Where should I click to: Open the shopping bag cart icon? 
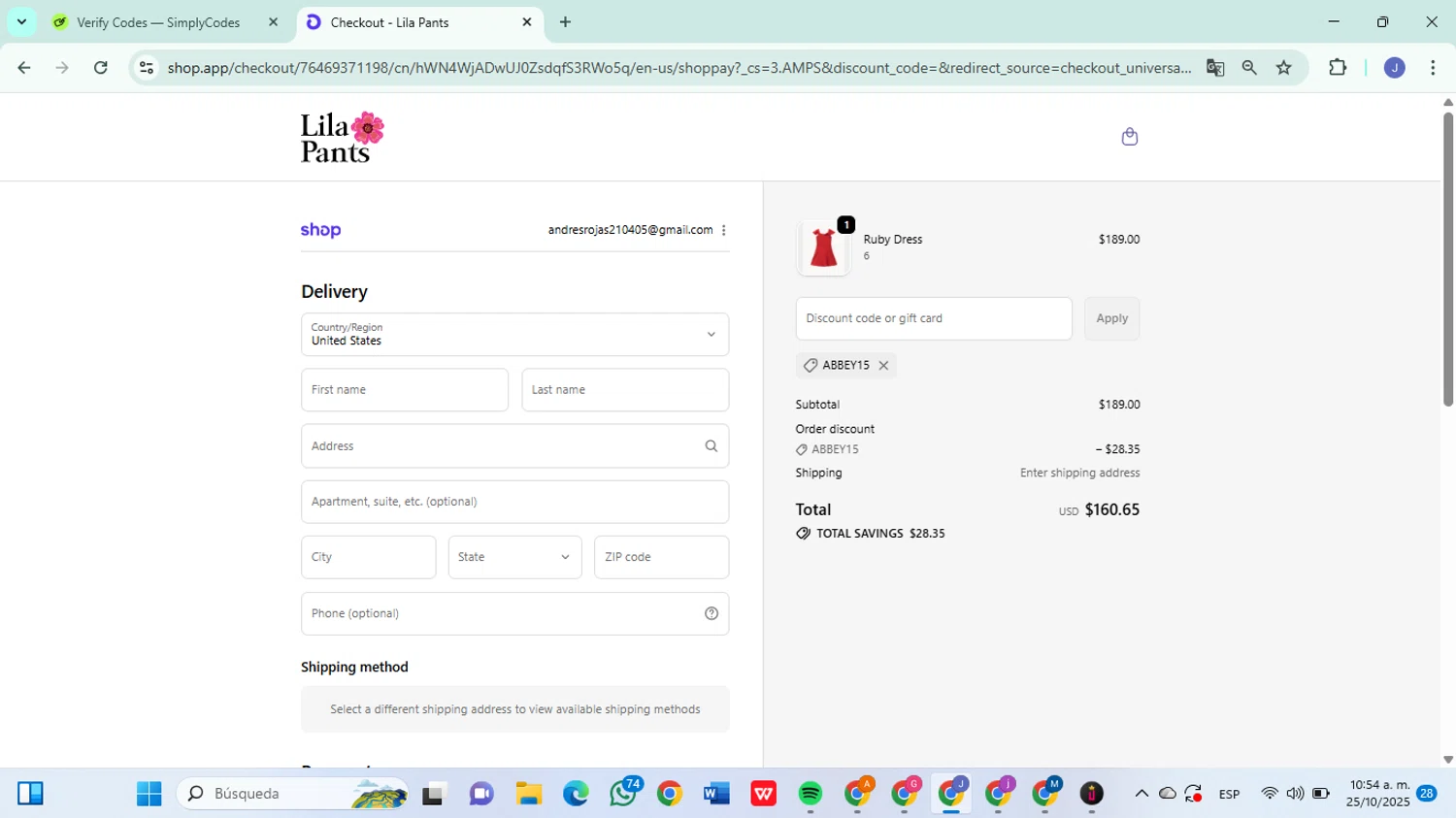[x=1129, y=137]
